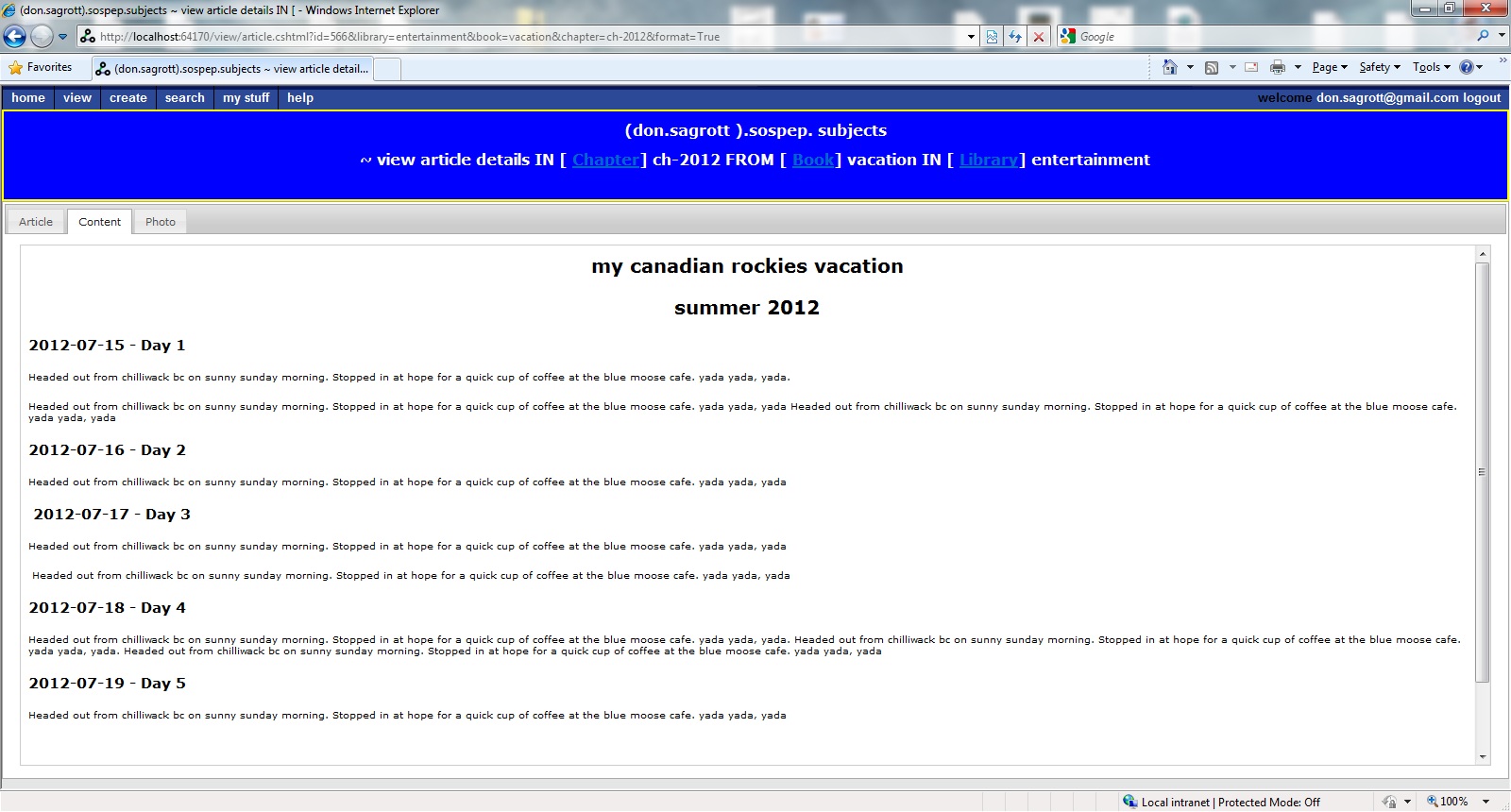Open the create navigation item
1511x812 pixels.
[128, 98]
